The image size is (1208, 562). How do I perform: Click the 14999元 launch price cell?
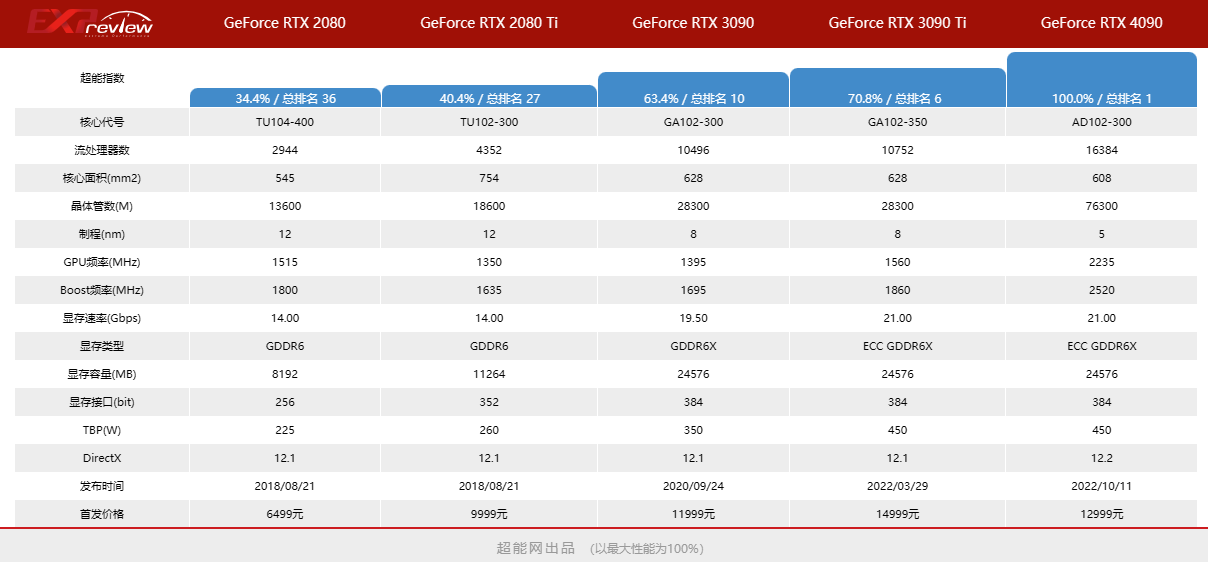[x=897, y=514]
